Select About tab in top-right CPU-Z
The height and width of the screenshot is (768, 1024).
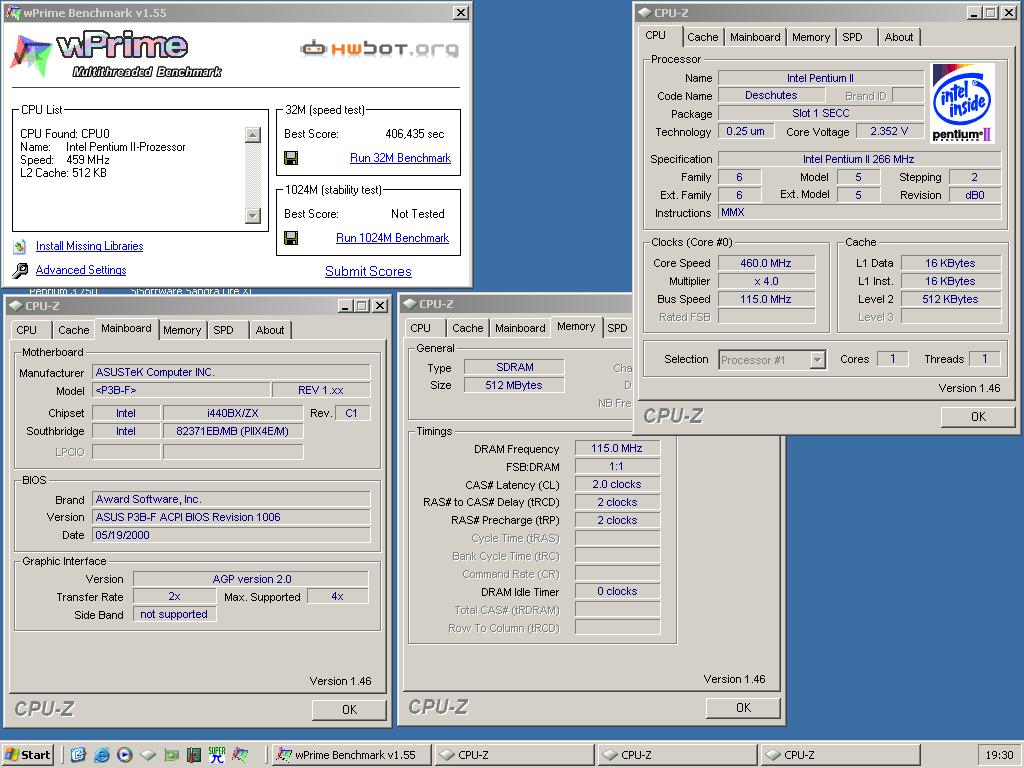899,37
